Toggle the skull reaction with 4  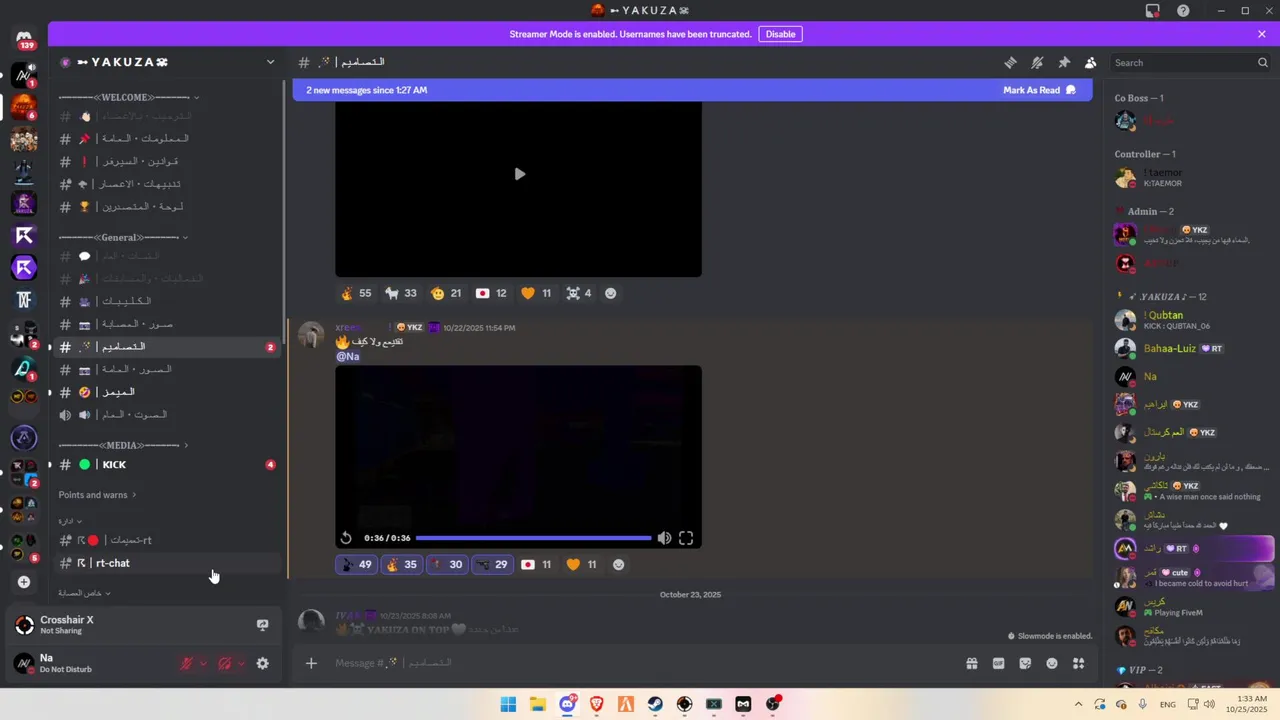pos(578,293)
